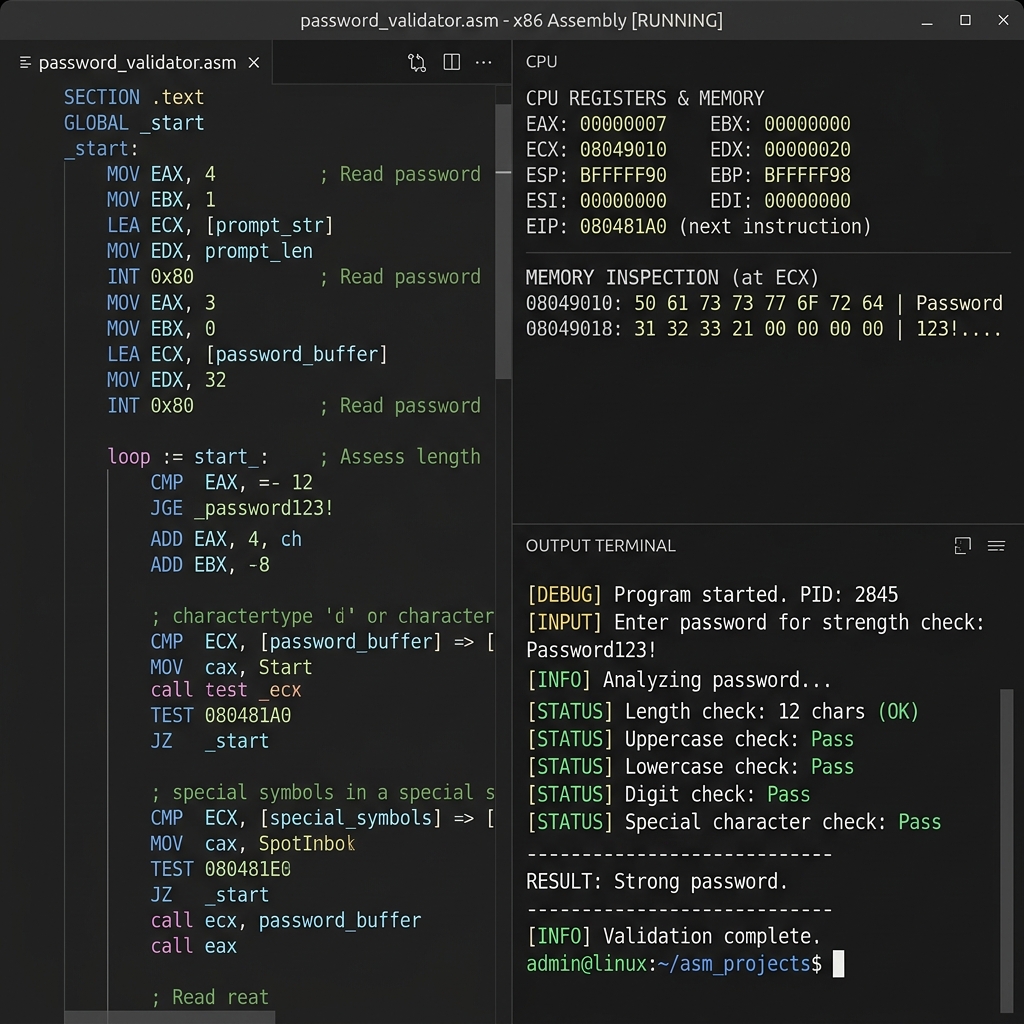Click the file icon on password_validator.asm tab
Screen dimensions: 1024x1024
point(25,63)
